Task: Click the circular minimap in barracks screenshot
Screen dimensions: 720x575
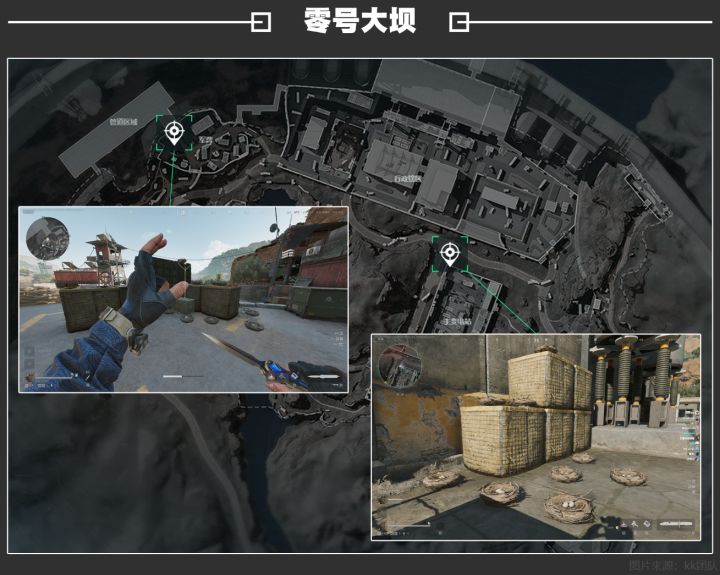Action: 48,239
